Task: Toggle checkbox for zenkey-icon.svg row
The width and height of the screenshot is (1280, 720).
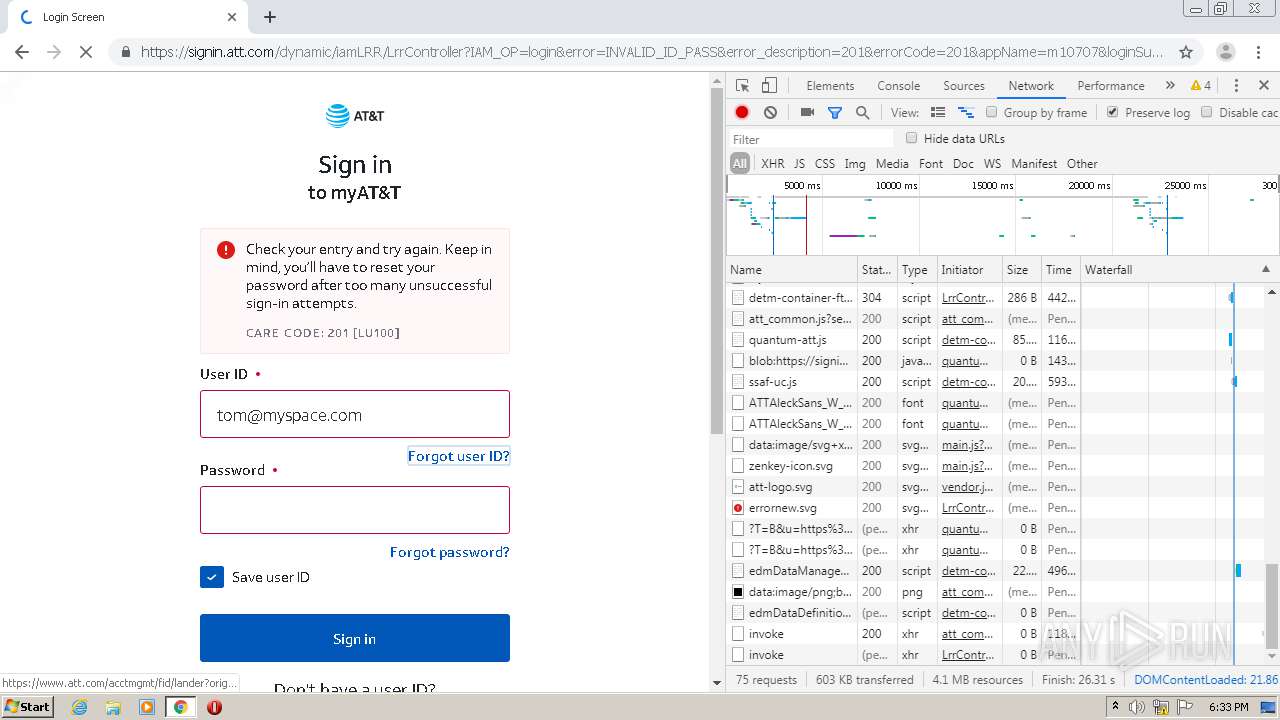Action: [x=738, y=466]
